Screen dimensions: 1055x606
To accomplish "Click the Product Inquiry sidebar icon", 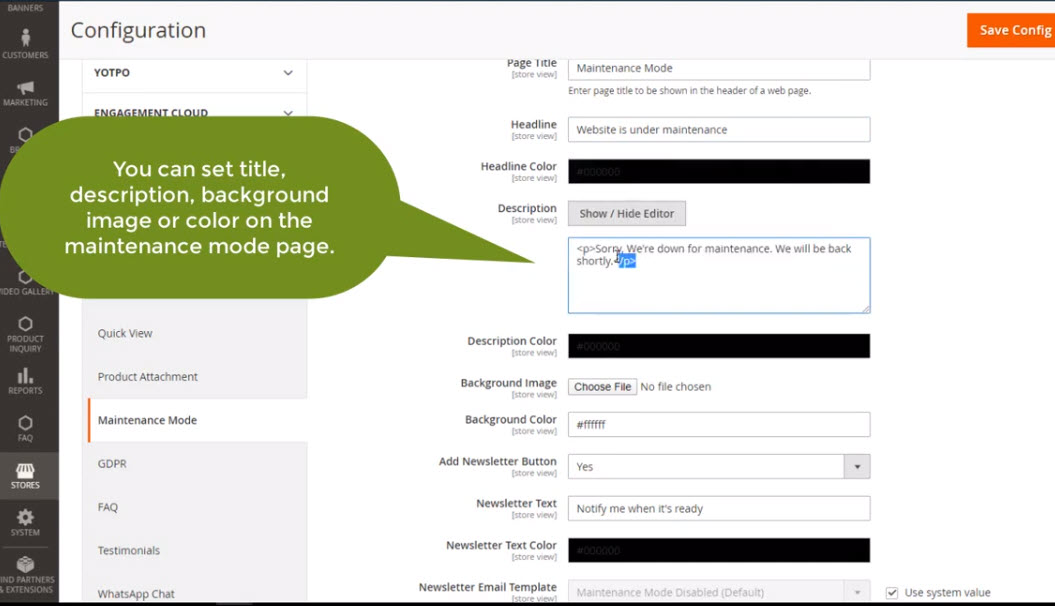I will click(25, 333).
